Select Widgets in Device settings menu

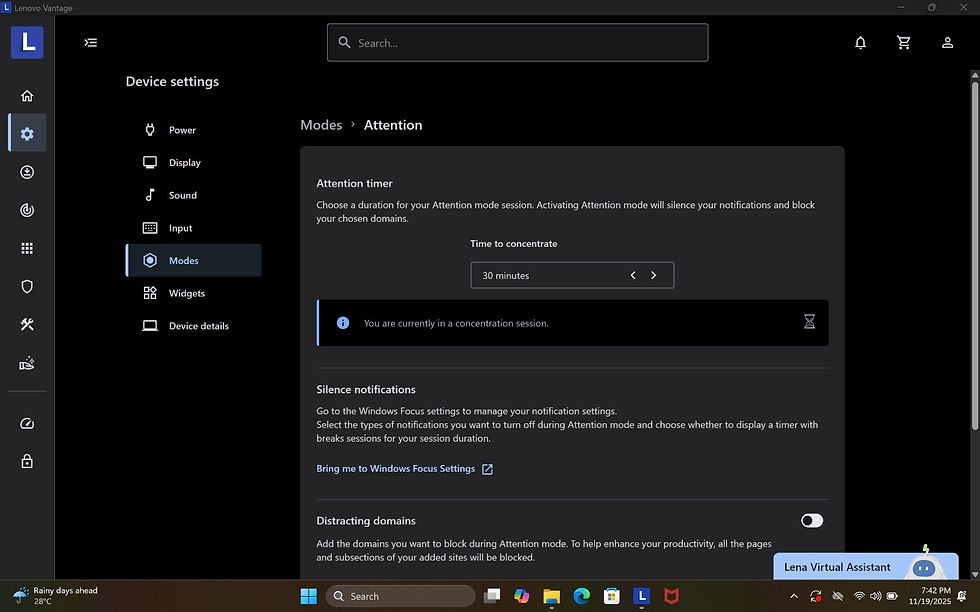click(186, 293)
